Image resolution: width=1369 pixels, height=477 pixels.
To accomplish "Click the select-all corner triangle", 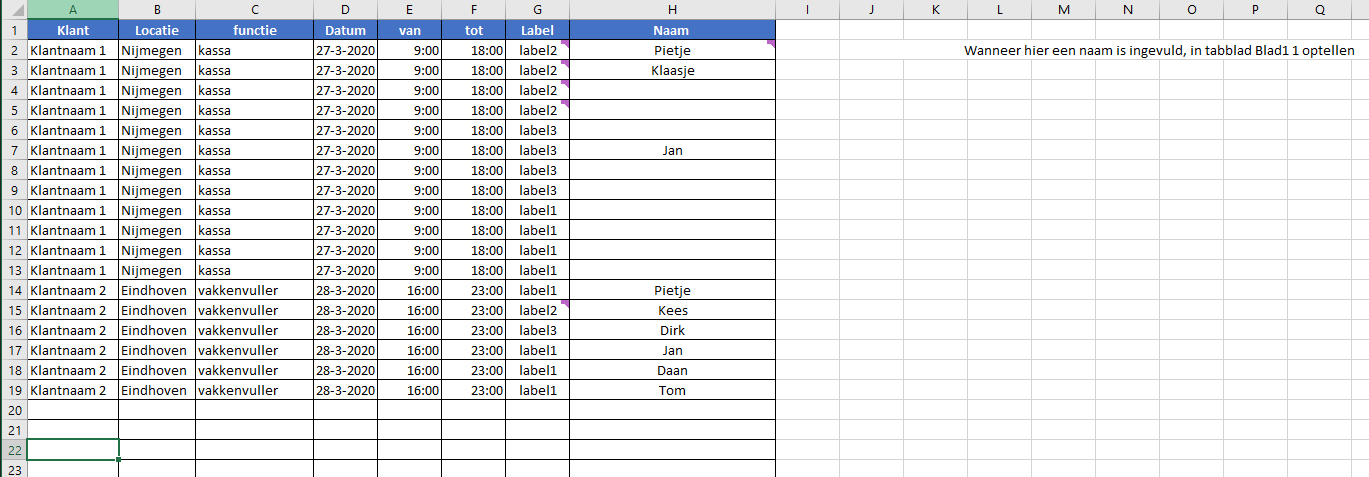I will 13,10.
